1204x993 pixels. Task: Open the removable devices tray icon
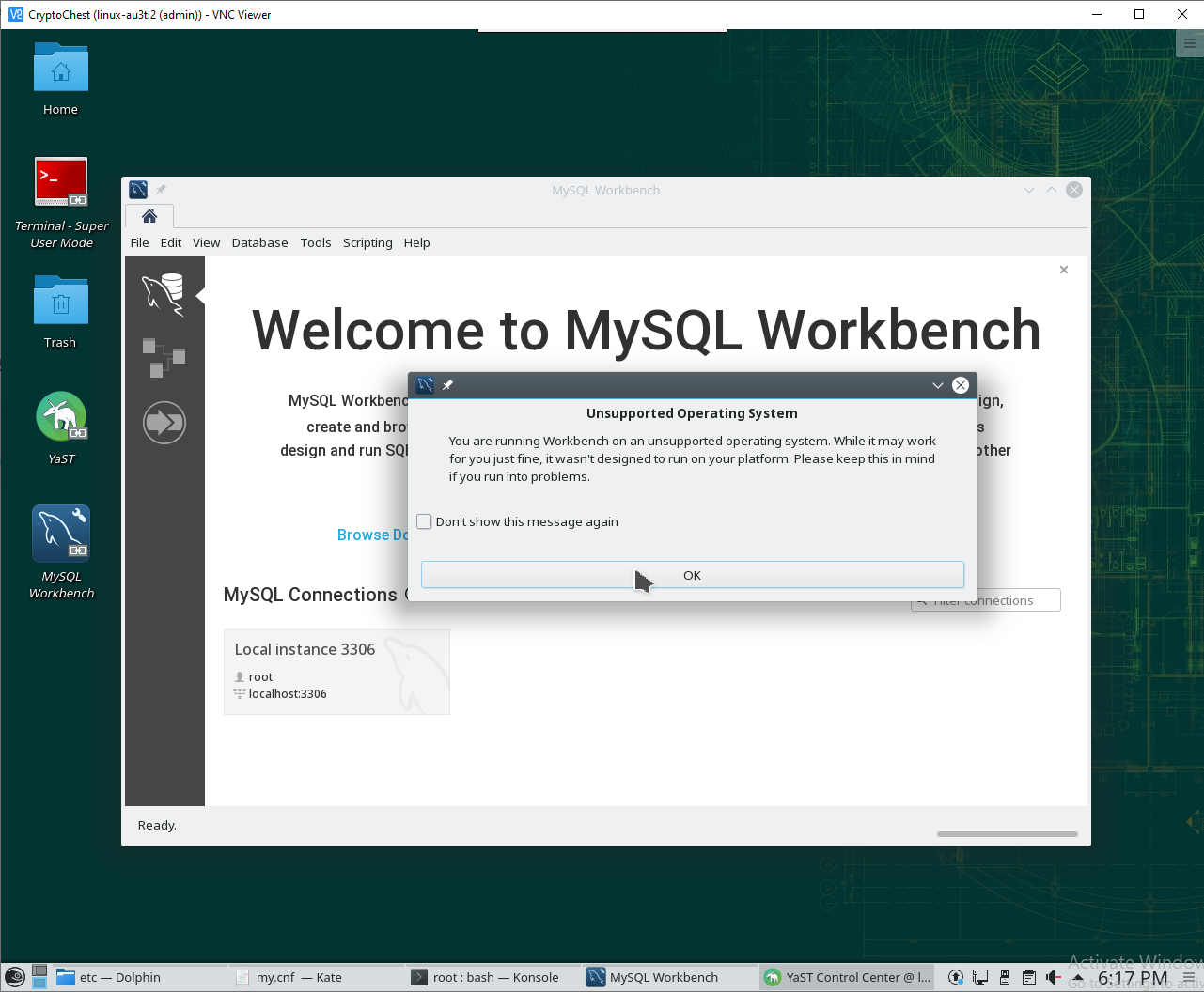click(x=1005, y=978)
